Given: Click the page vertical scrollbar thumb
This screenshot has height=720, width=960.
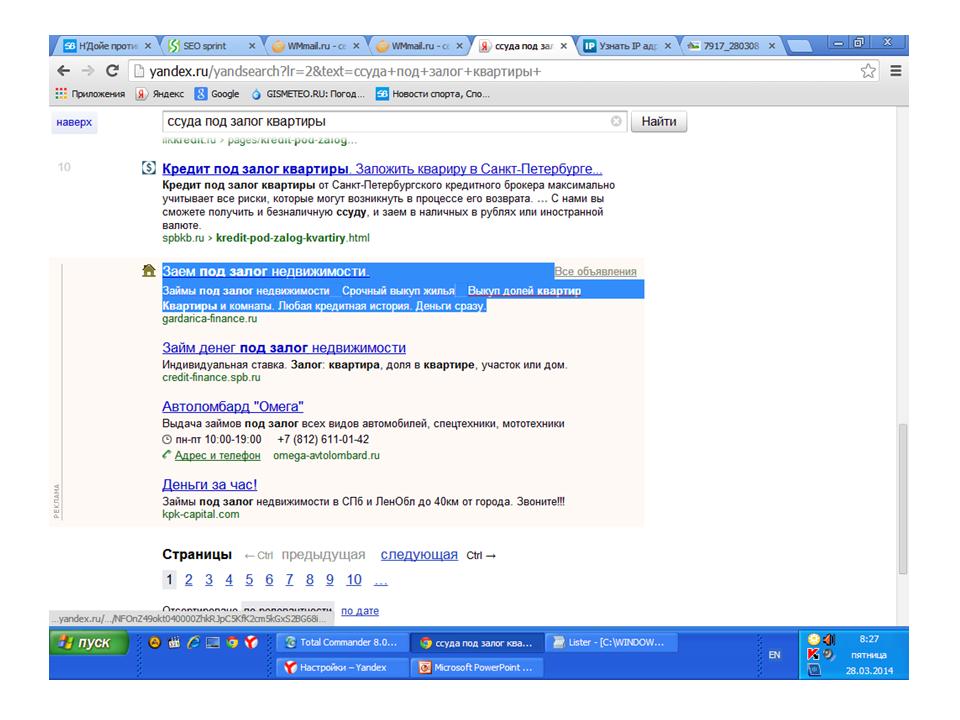Looking at the screenshot, I should click(902, 498).
